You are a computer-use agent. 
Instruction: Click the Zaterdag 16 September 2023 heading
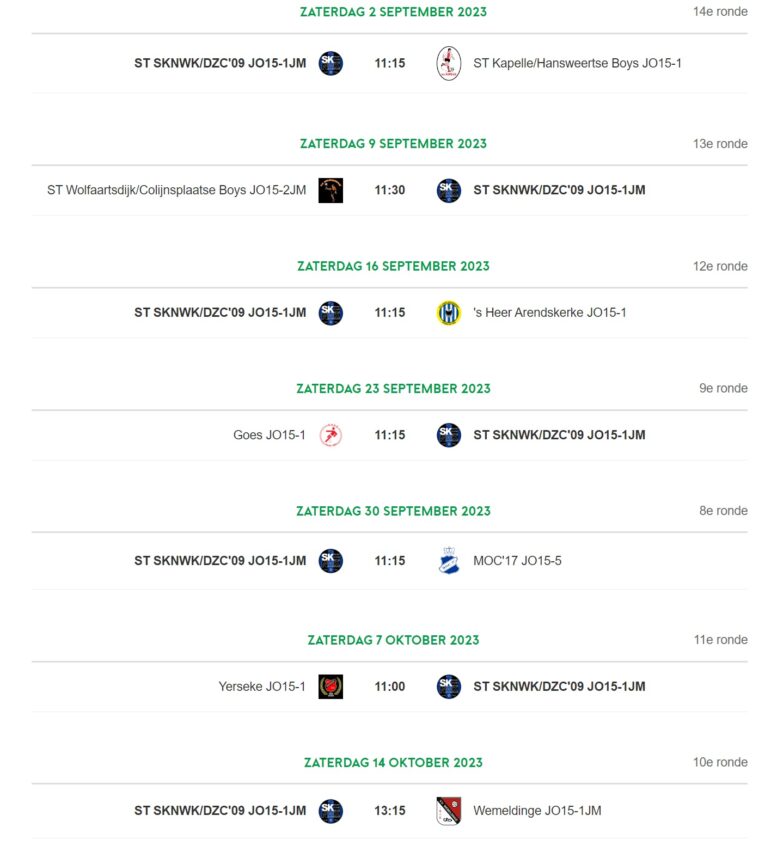(393, 266)
